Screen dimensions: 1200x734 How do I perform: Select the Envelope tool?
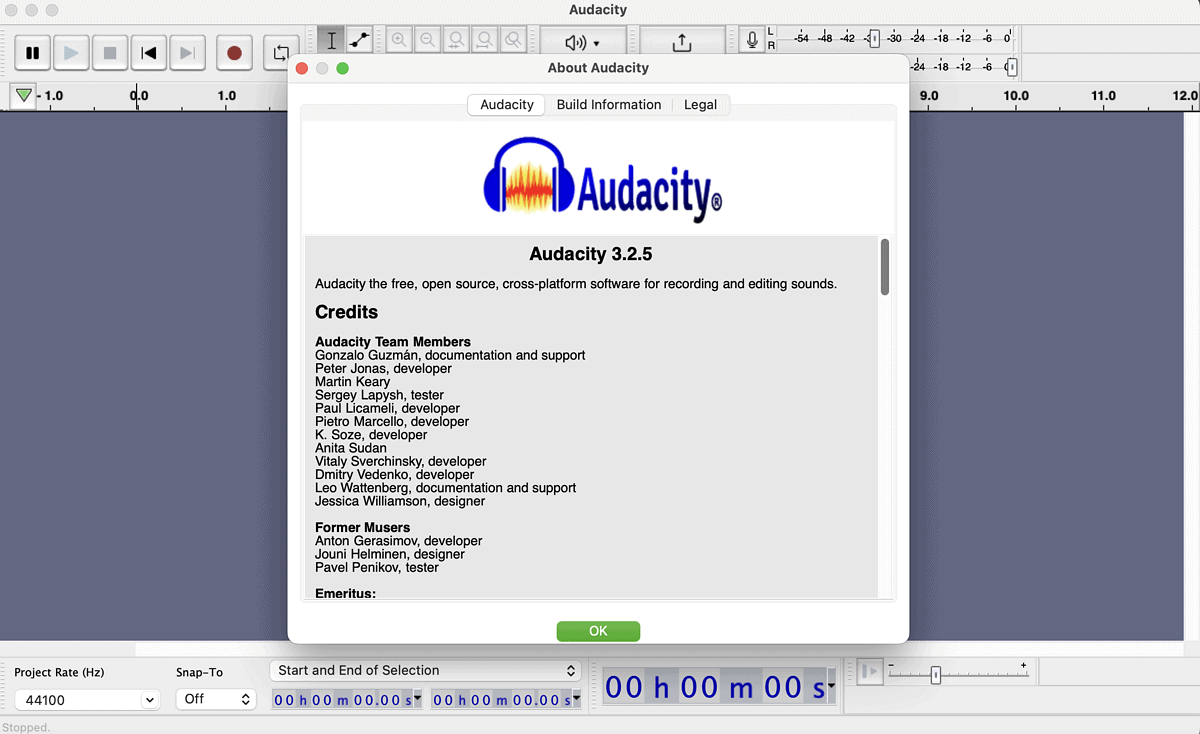click(x=359, y=39)
